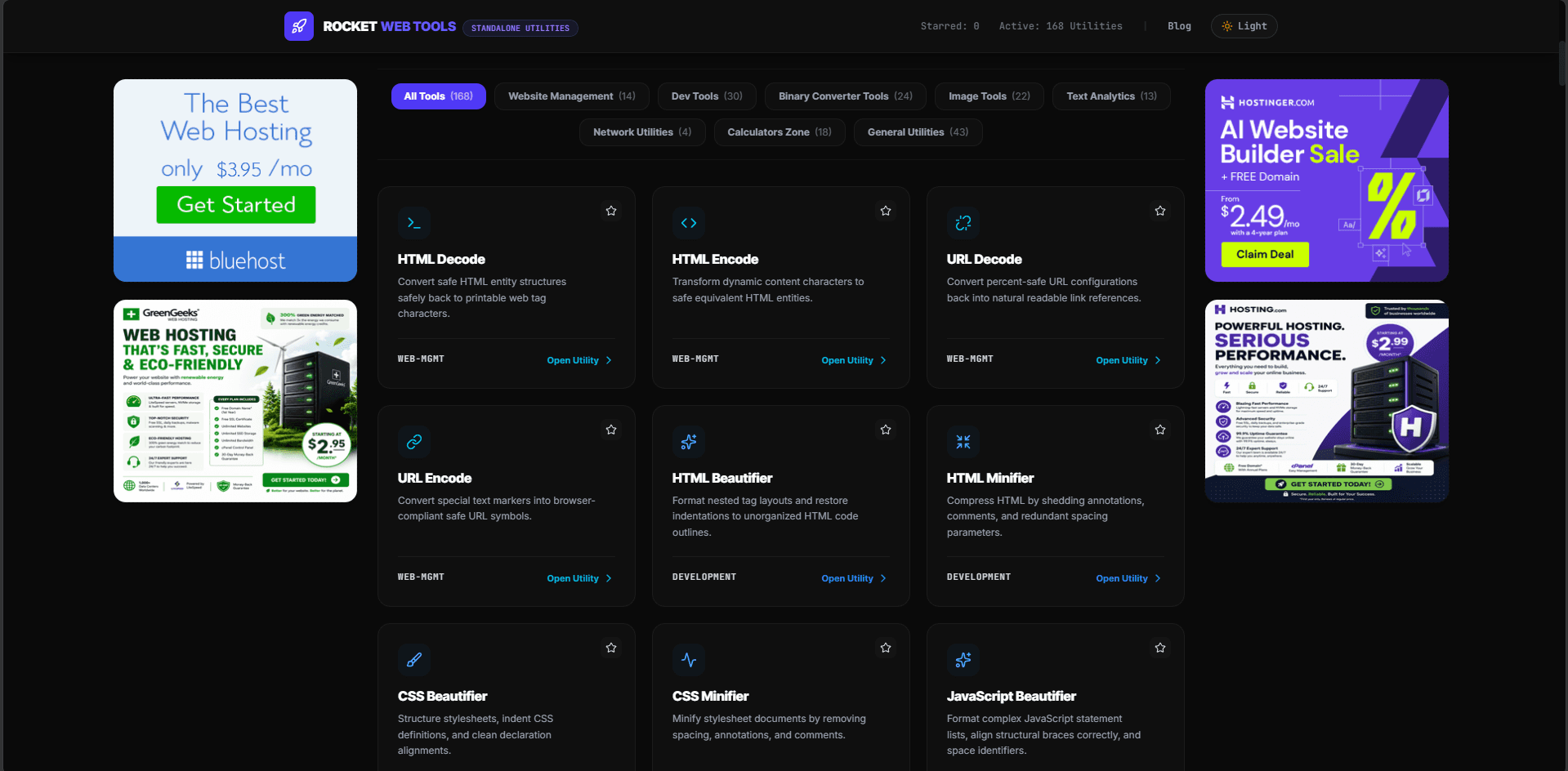Click the HTML Decode card title

click(441, 259)
